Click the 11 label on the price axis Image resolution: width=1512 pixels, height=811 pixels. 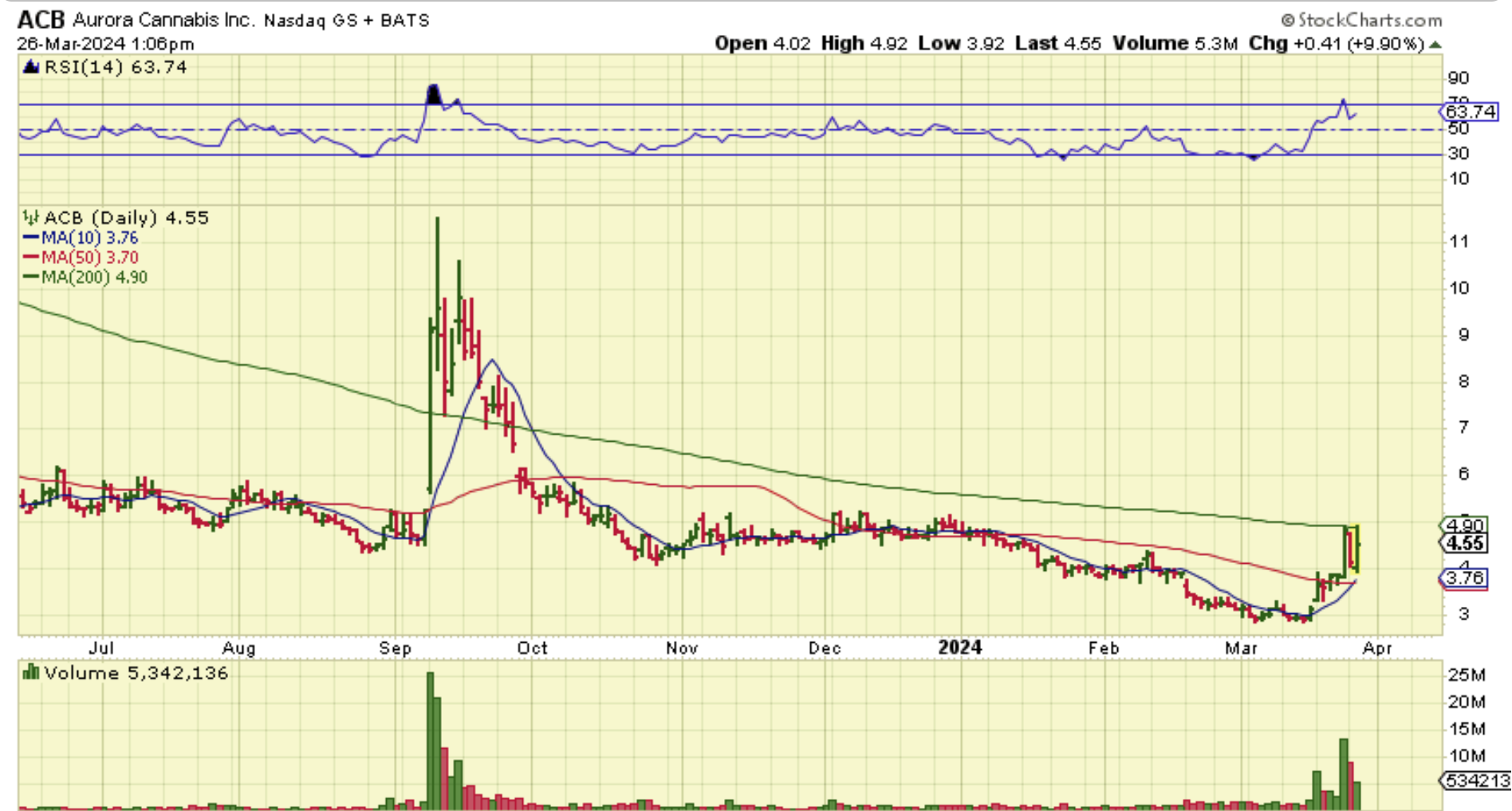click(x=1459, y=242)
